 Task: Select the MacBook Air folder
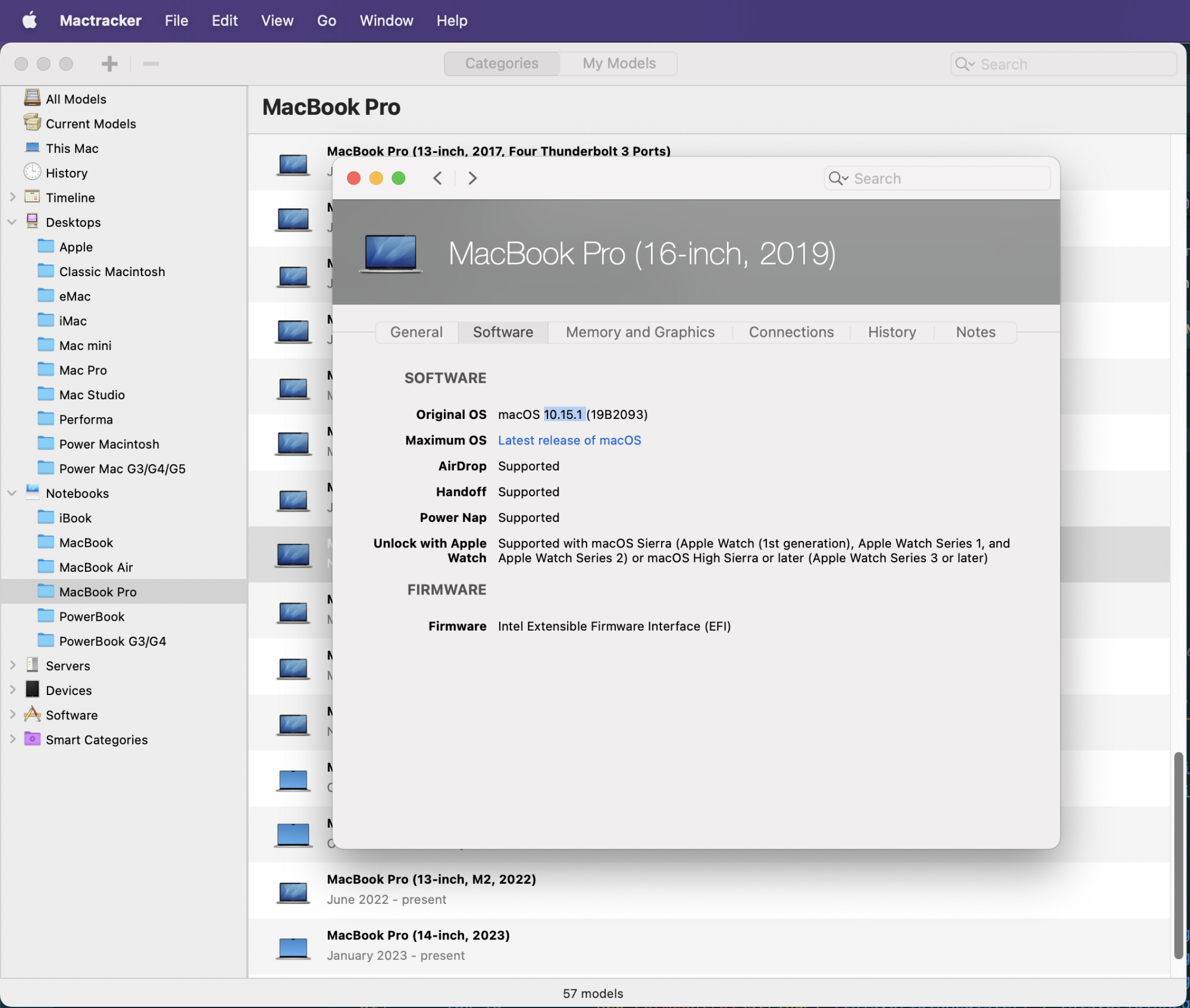pos(96,567)
